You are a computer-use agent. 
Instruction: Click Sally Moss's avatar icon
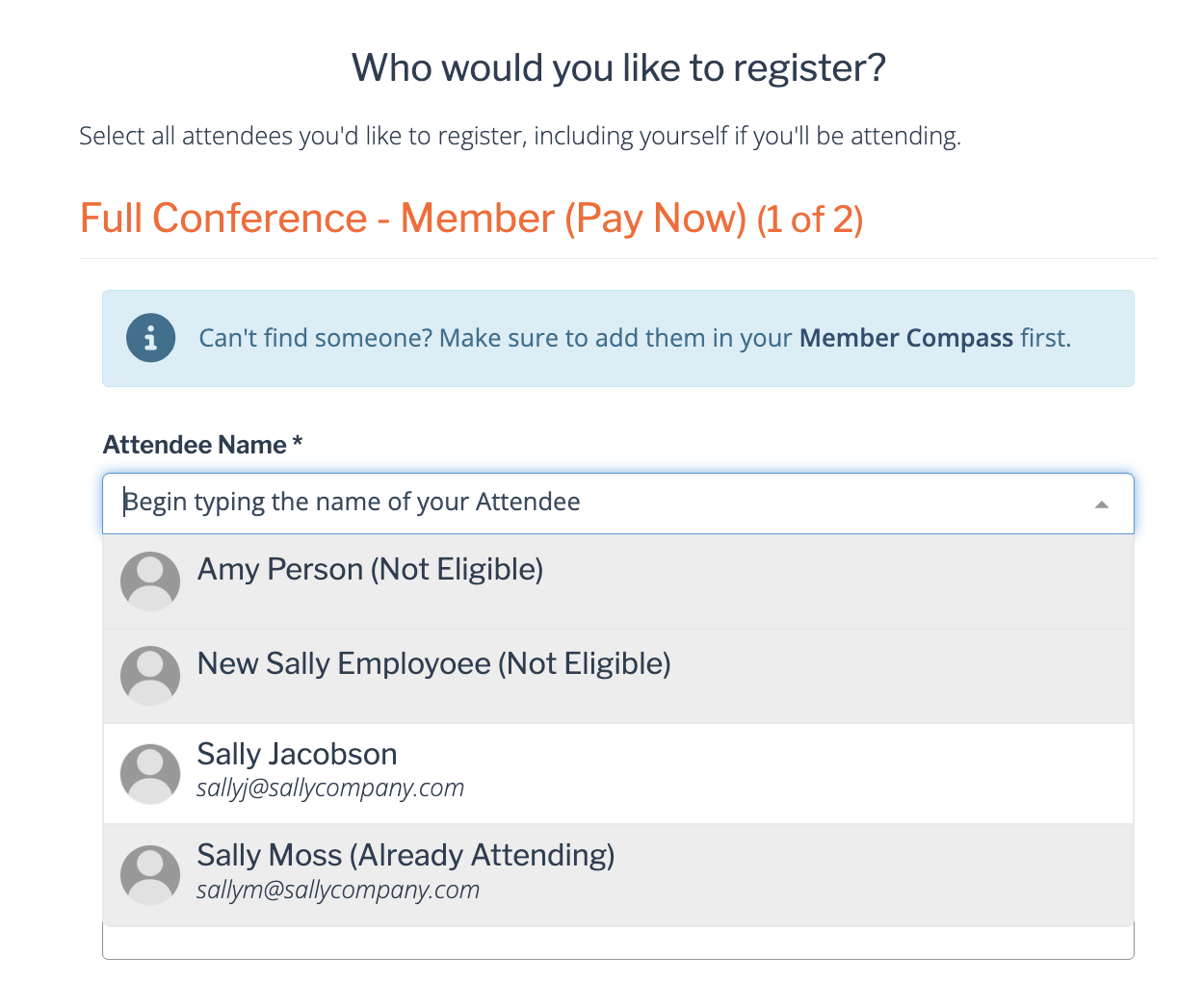[150, 875]
